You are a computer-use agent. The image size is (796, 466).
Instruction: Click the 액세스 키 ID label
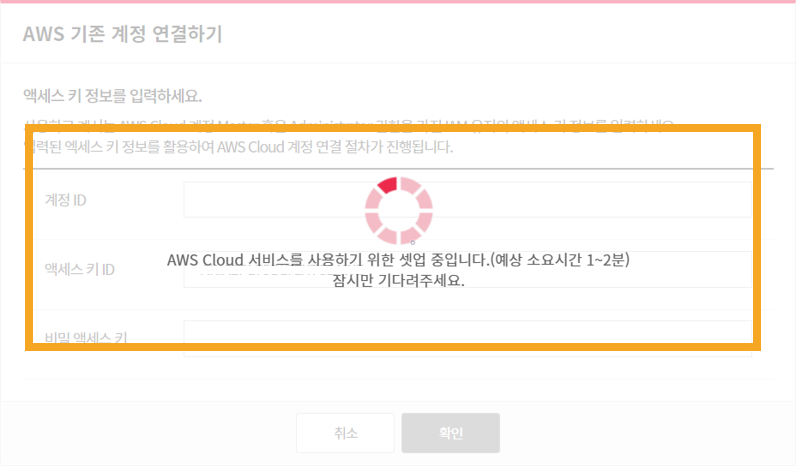(80, 270)
